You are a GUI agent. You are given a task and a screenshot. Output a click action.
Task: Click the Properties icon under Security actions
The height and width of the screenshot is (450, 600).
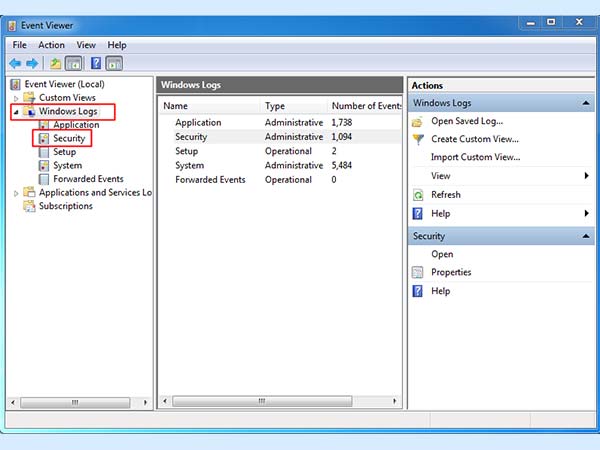(x=419, y=272)
